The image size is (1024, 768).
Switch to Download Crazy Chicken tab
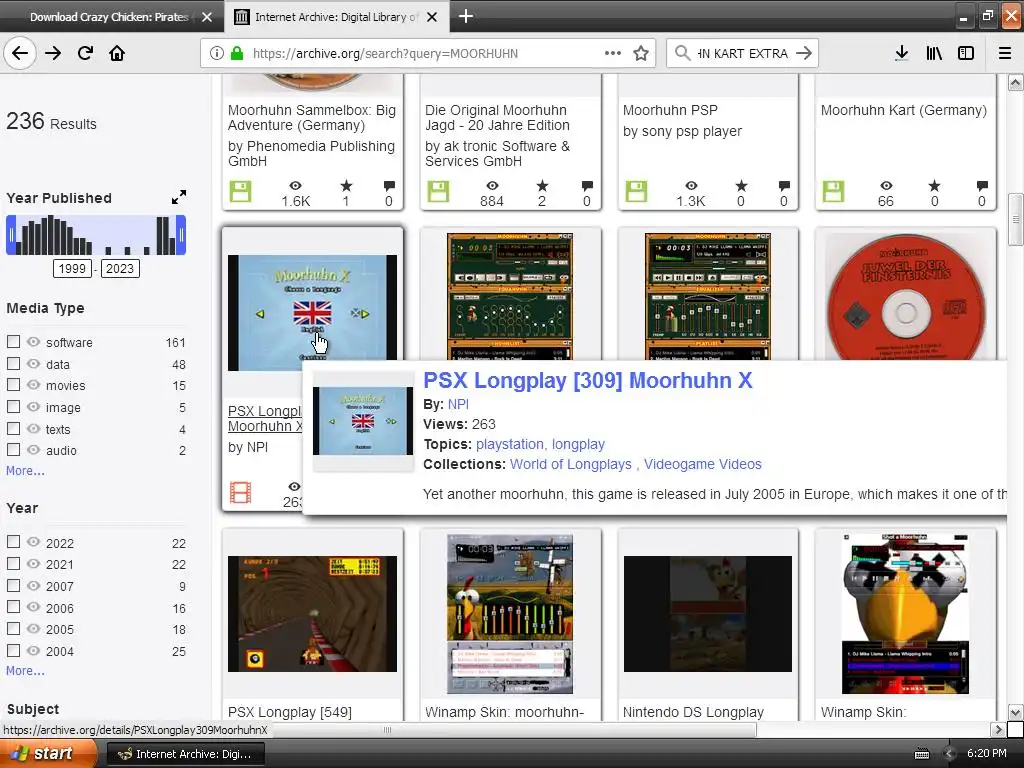[109, 17]
